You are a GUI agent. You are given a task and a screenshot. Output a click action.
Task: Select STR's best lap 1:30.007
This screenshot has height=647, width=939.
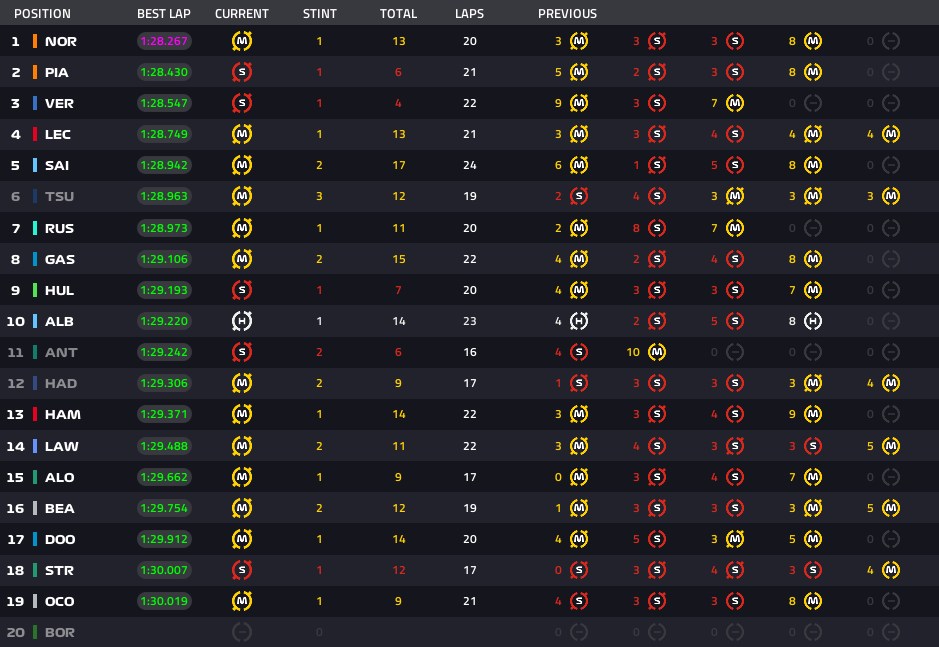[x=164, y=570]
